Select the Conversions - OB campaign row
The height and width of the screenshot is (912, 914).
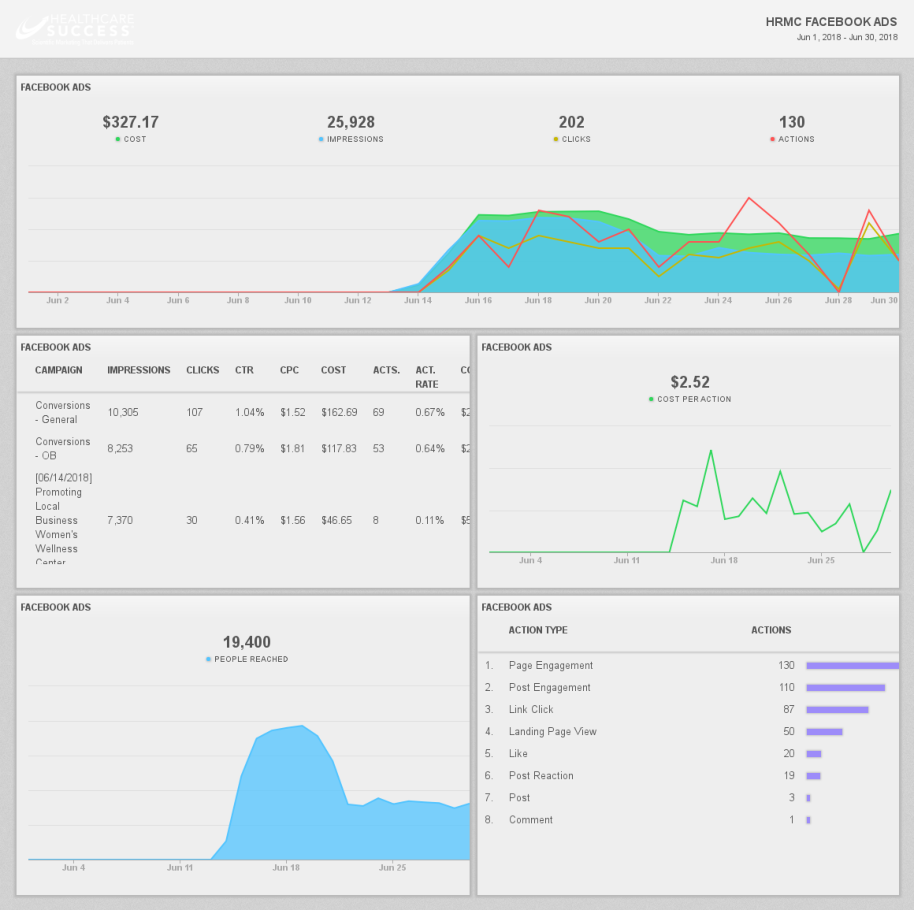243,449
